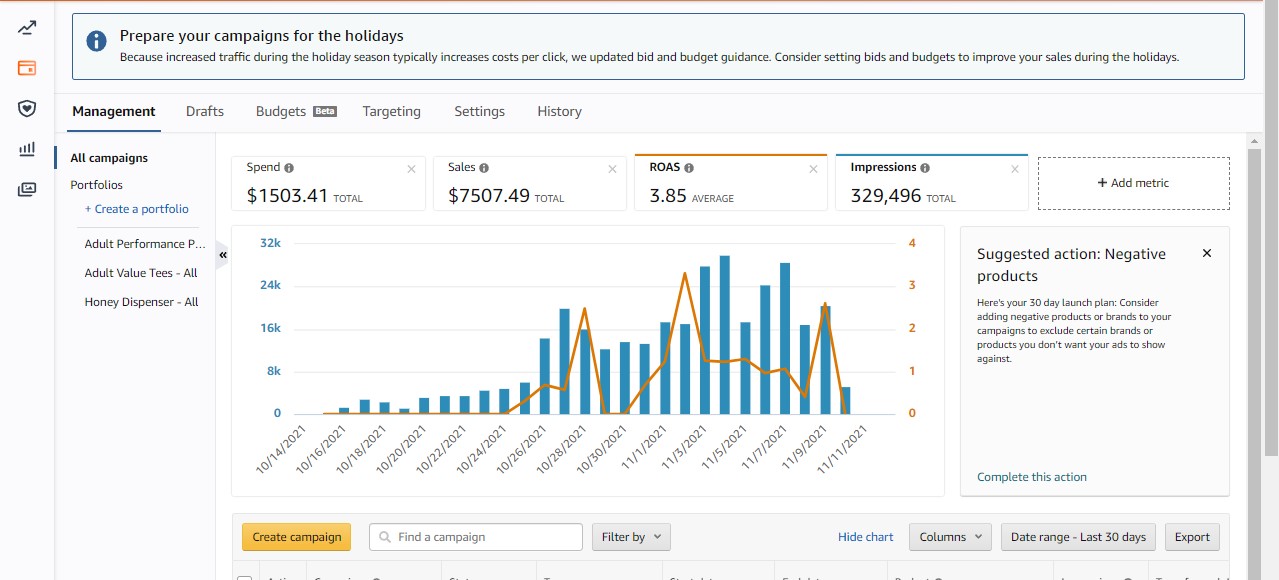
Task: Click the Export button
Action: pyautogui.click(x=1192, y=537)
